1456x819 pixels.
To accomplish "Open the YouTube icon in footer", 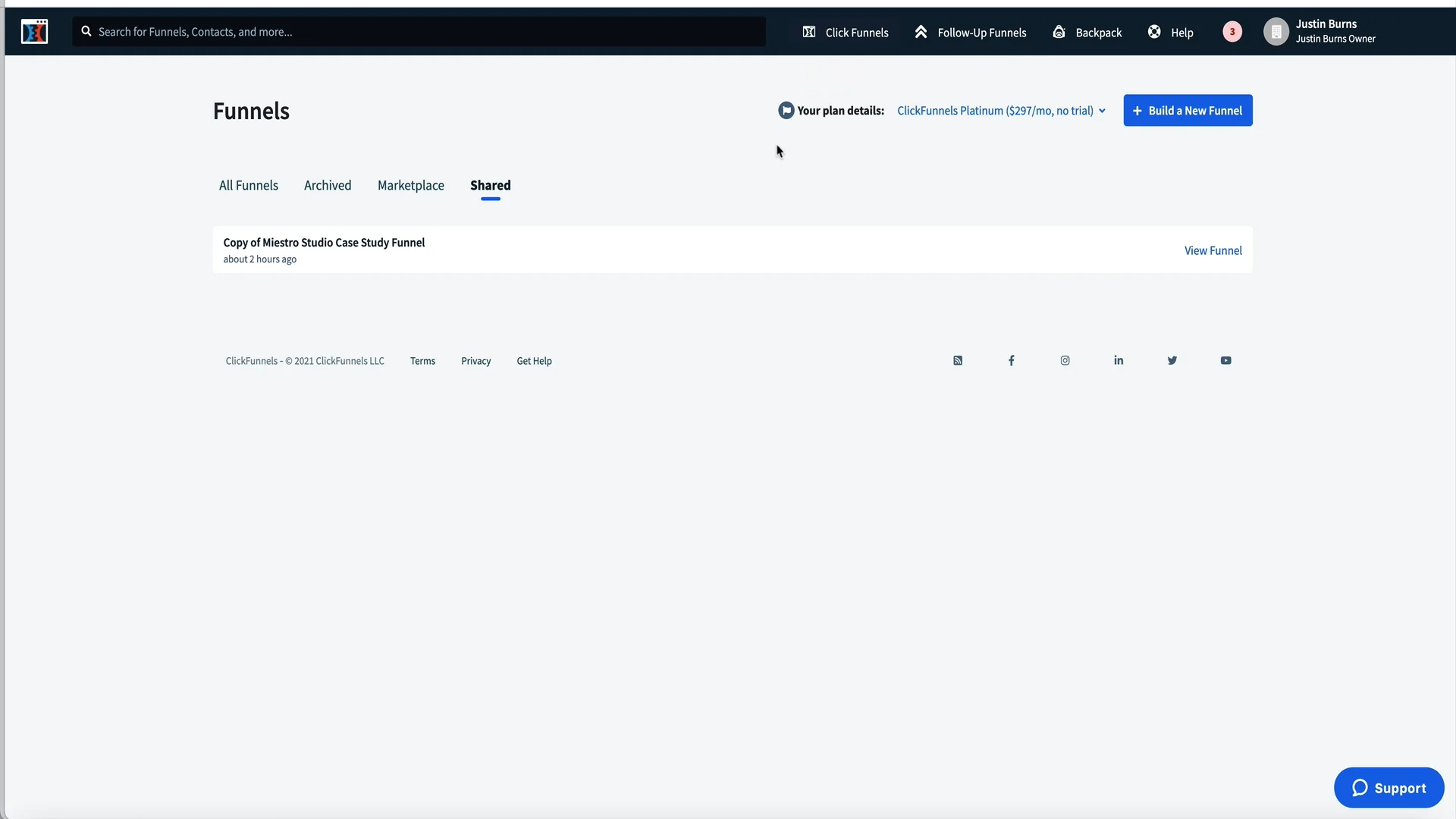I will 1226,361.
